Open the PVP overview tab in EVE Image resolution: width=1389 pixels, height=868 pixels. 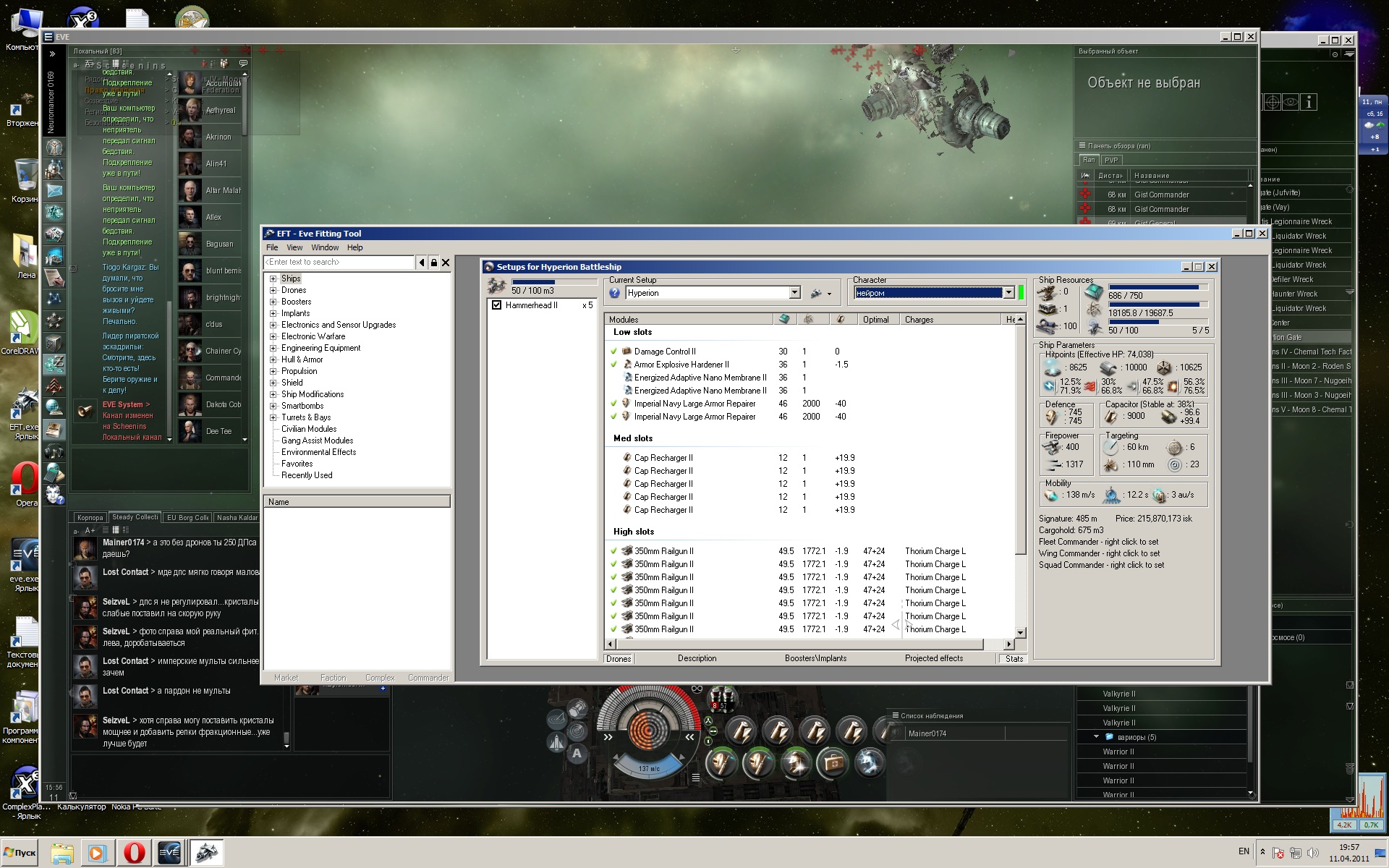[1111, 160]
